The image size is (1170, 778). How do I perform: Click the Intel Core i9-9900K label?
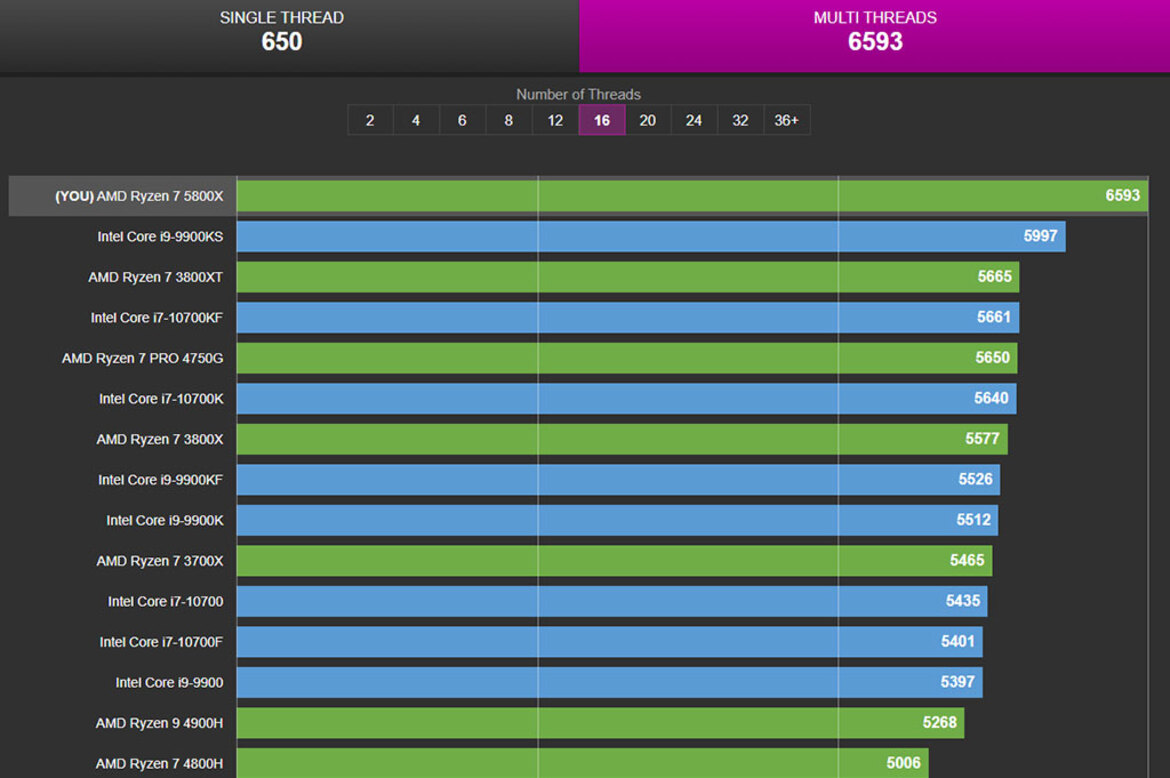point(165,521)
